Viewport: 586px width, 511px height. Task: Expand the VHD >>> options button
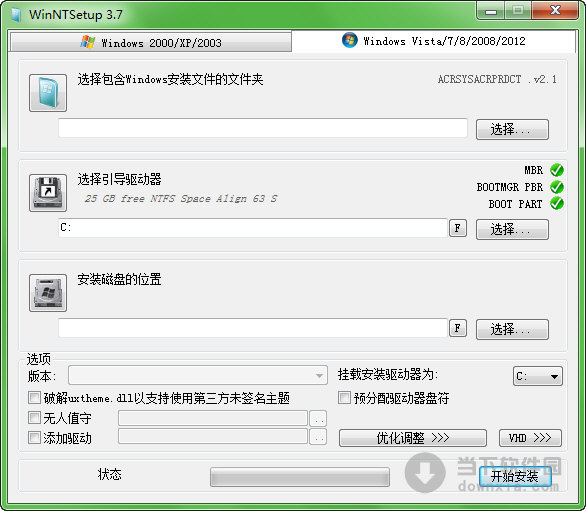point(530,438)
